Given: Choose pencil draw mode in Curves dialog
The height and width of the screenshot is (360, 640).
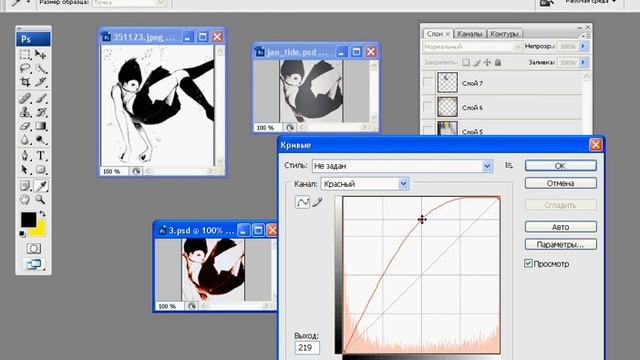Looking at the screenshot, I should coord(317,202).
